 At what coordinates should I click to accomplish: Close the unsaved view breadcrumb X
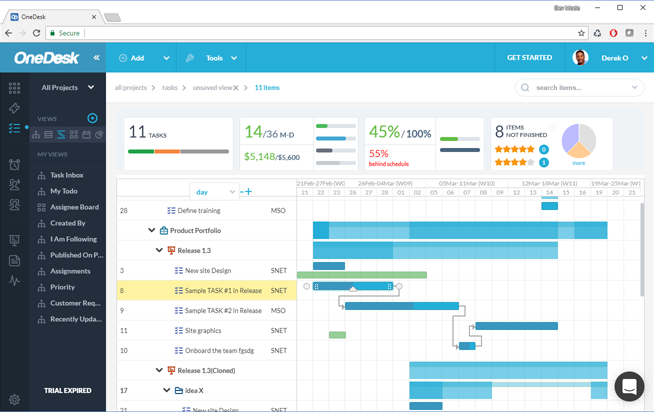click(x=236, y=88)
